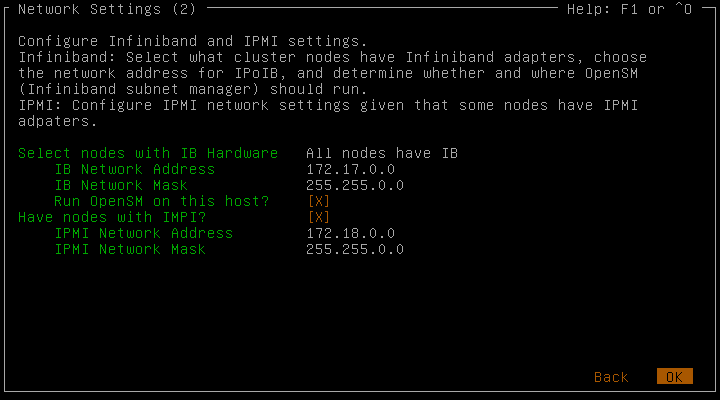The width and height of the screenshot is (720, 400).
Task: Uncheck the [X] box for IMPI nodes
Action: point(319,217)
